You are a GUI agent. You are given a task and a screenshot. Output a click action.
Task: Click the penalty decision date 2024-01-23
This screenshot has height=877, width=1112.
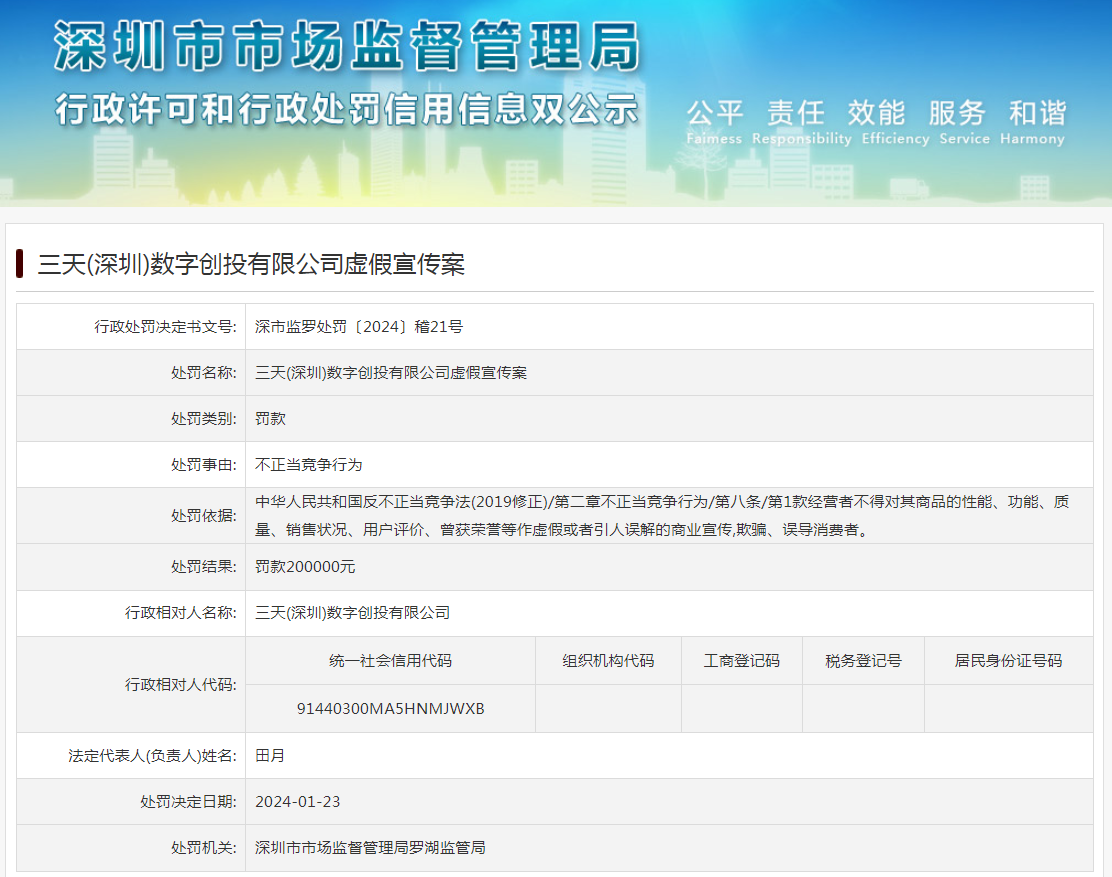click(x=297, y=801)
